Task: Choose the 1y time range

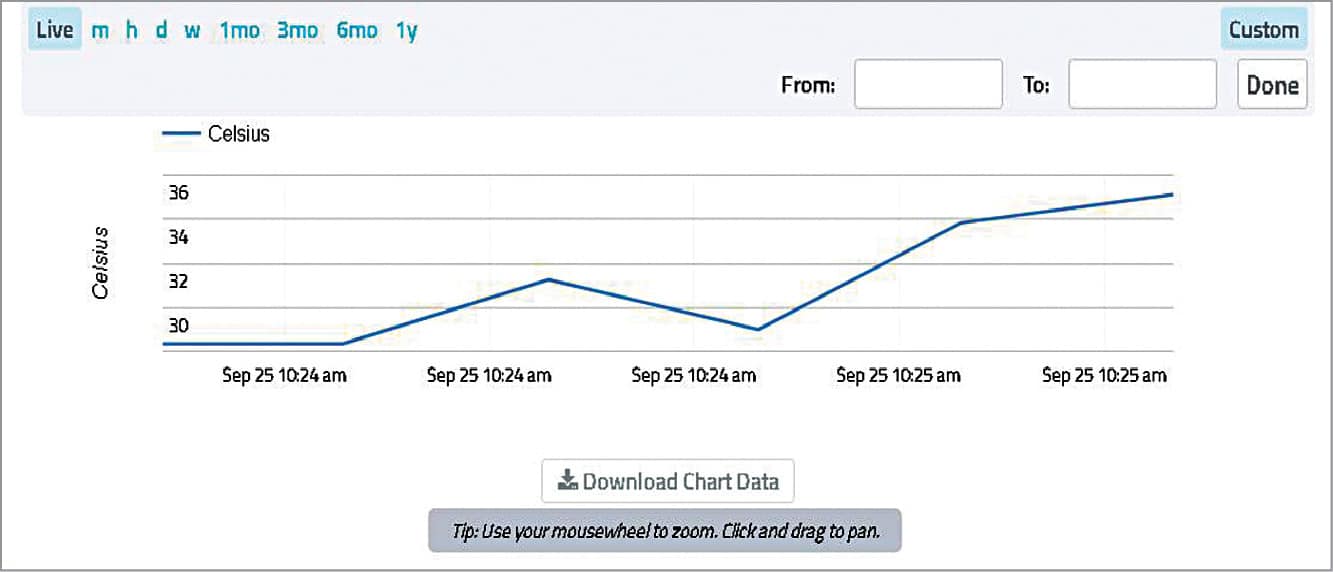Action: [406, 31]
